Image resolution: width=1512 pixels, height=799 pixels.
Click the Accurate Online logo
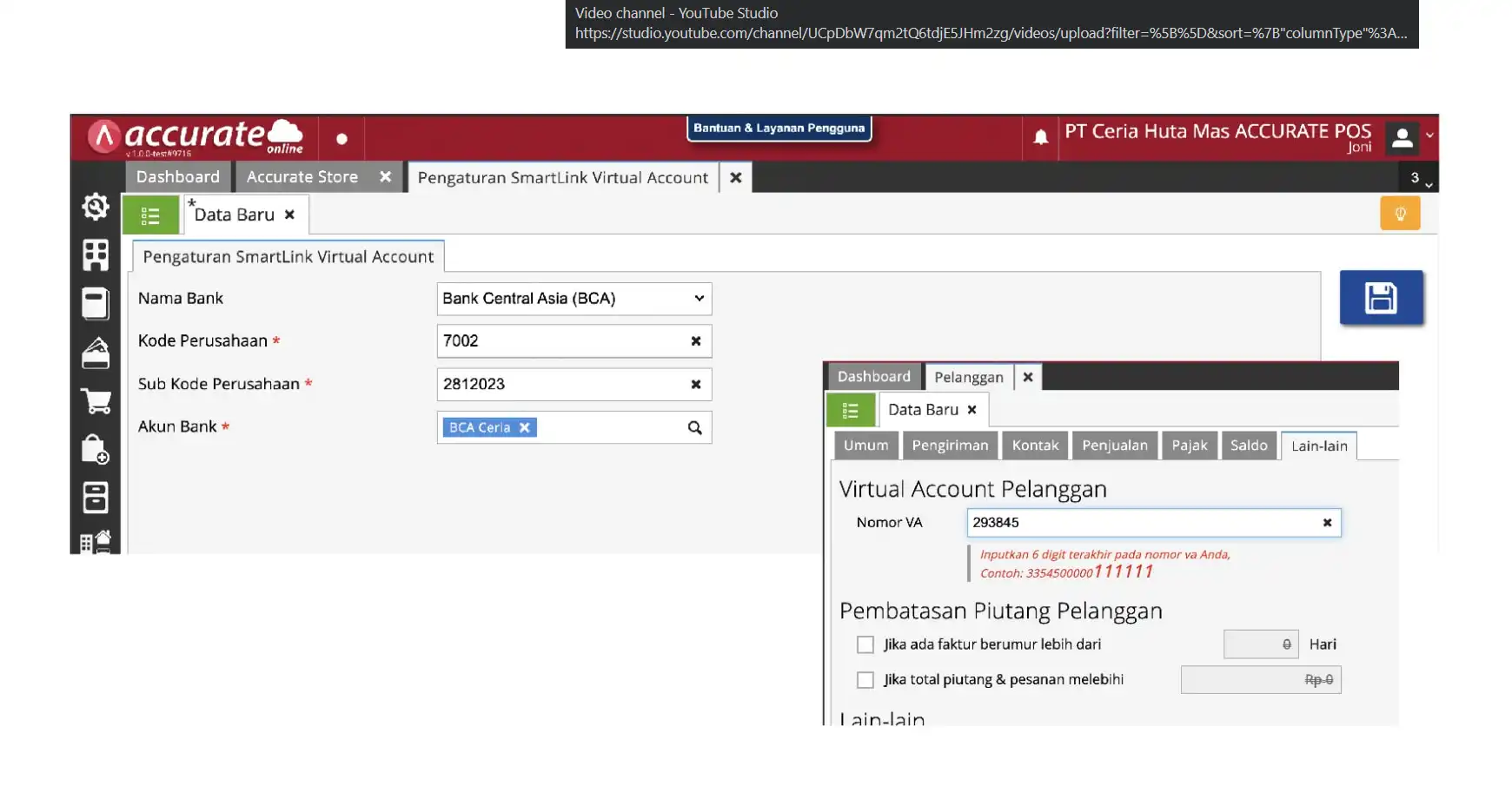click(x=196, y=137)
